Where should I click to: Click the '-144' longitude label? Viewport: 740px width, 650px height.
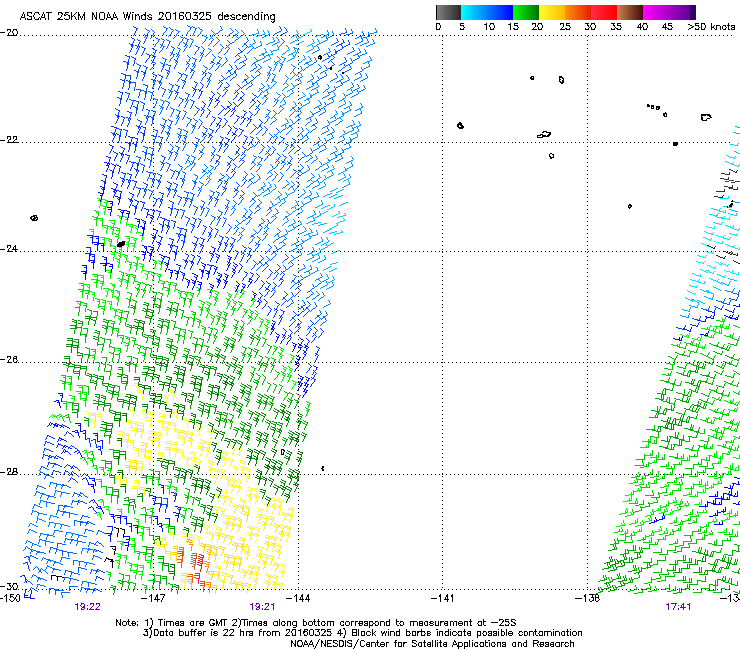(298, 598)
